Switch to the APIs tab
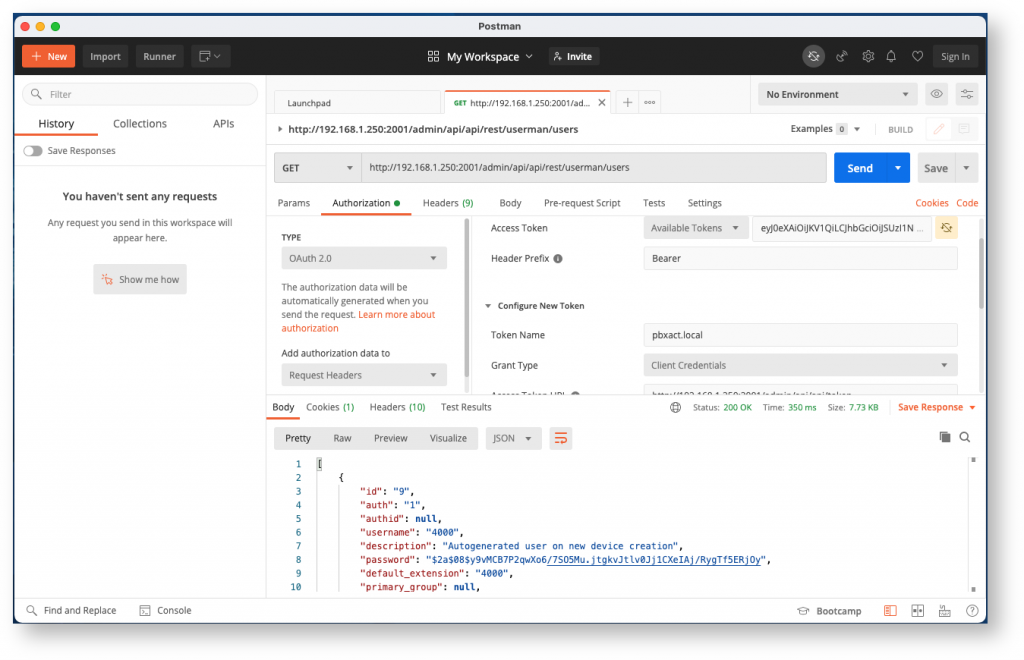 click(223, 123)
